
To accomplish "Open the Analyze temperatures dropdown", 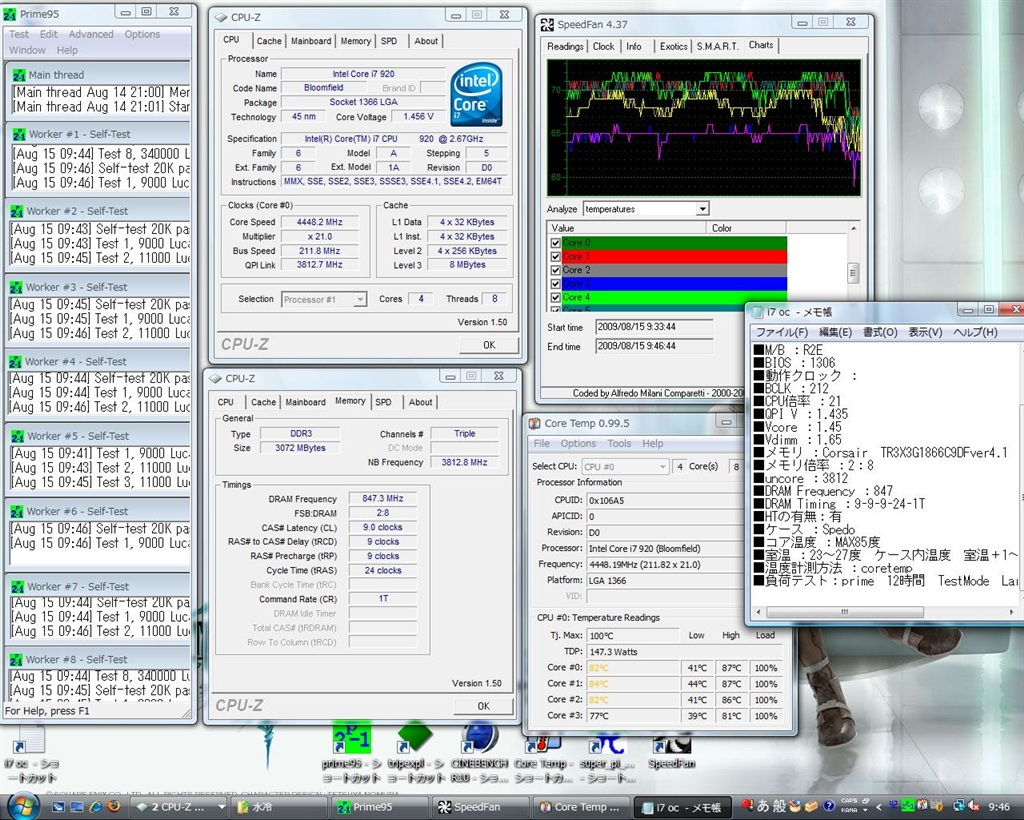I will (702, 209).
